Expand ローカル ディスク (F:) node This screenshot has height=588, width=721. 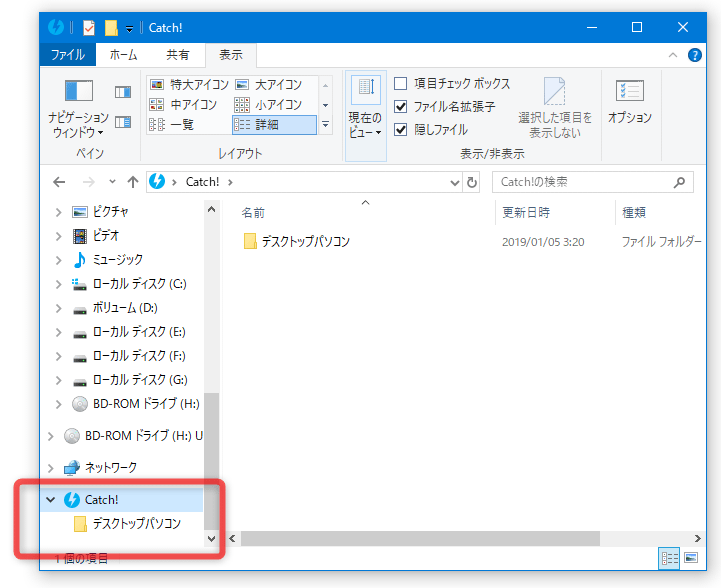58,356
